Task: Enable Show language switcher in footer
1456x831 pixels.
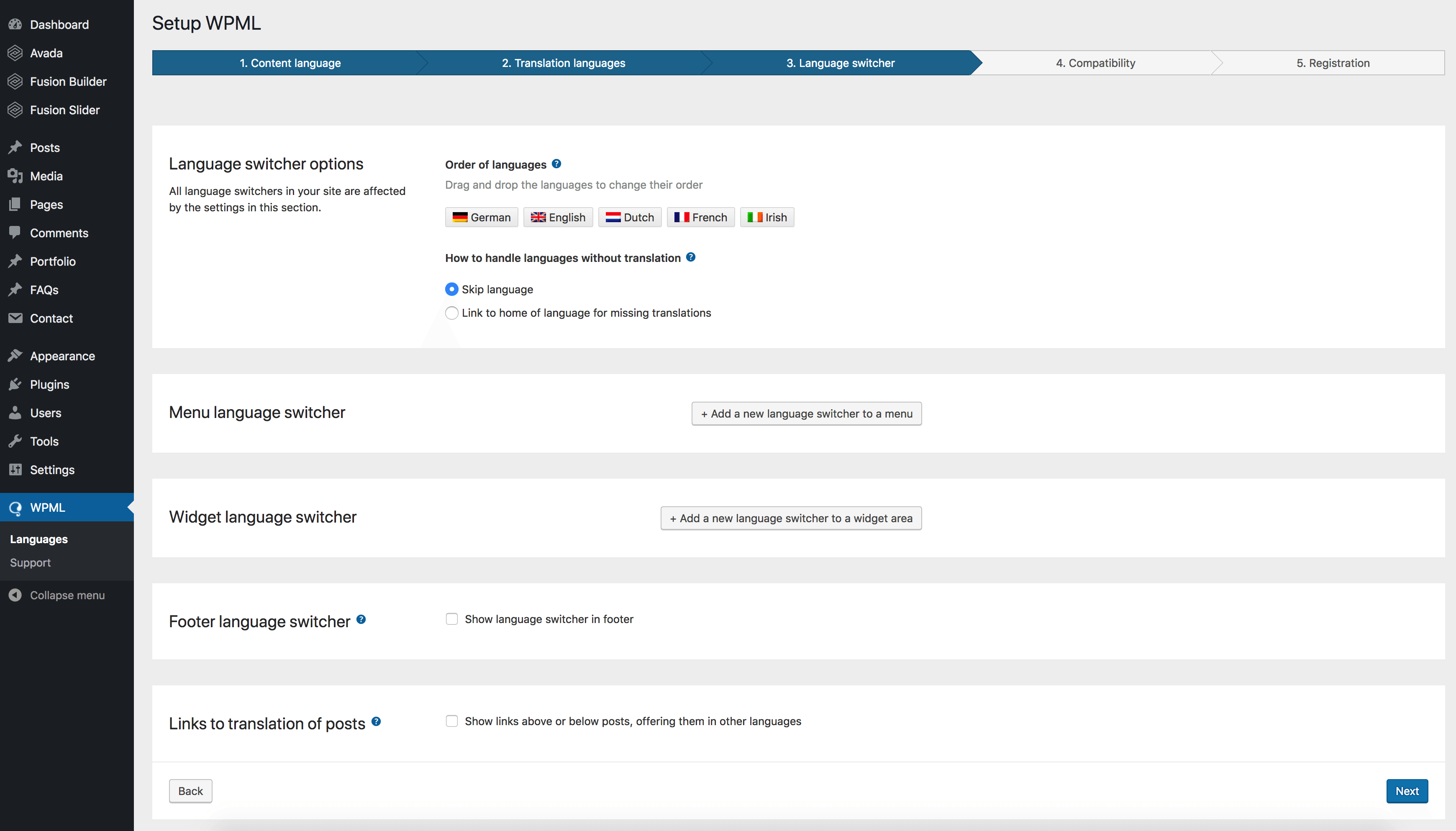Action: pos(452,618)
